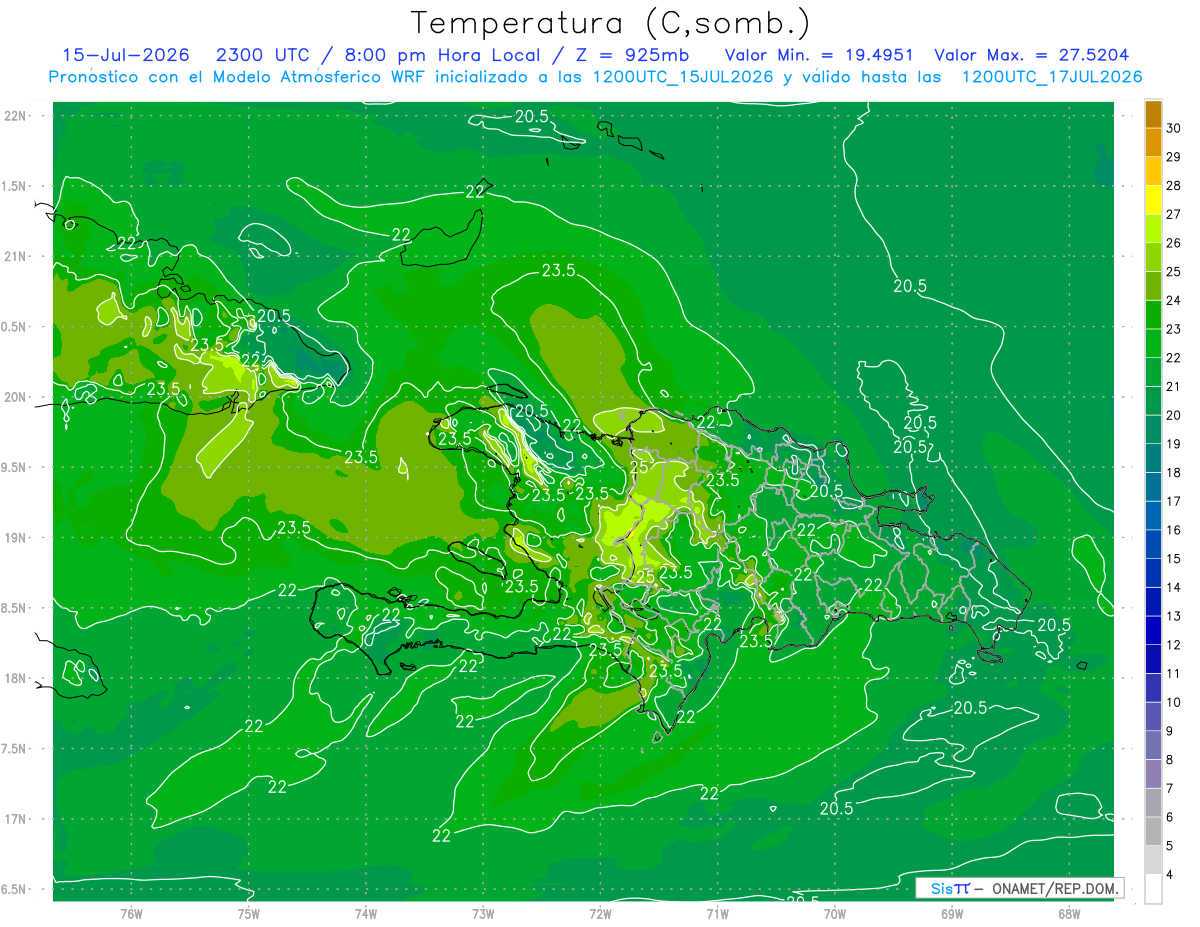Pick the purple legend swatch between 8 and 9
This screenshot has height=927, width=1200.
point(1153,745)
